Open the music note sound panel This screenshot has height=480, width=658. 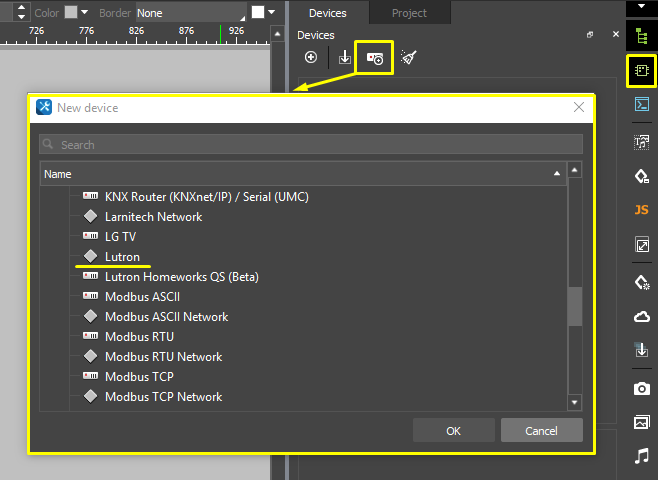[641, 455]
